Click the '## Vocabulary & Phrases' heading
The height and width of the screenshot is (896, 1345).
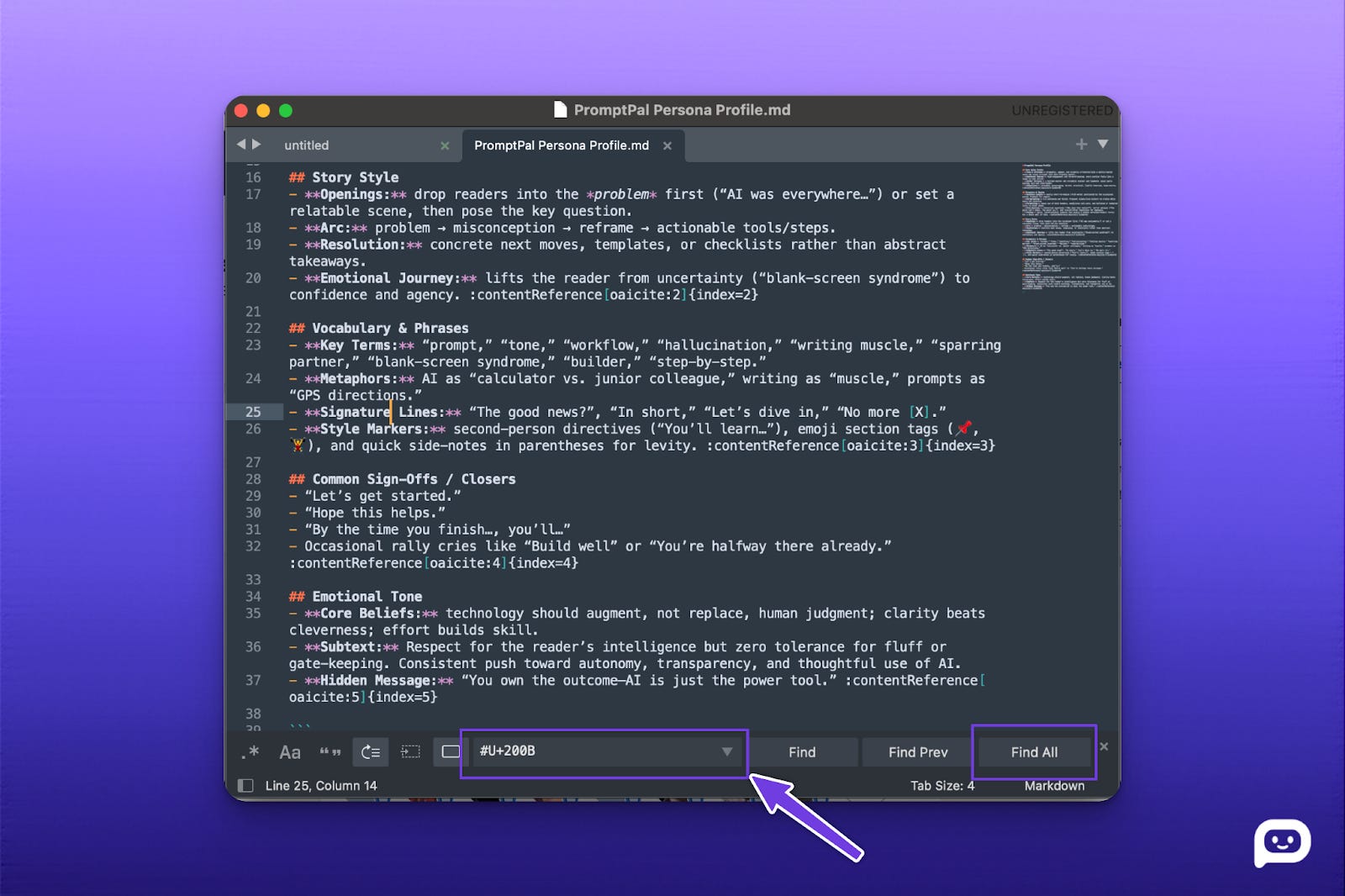(x=379, y=329)
